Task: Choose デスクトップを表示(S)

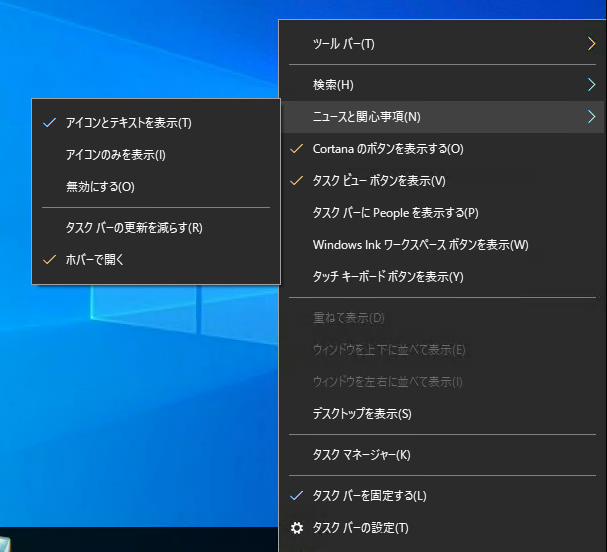Action: (442, 414)
